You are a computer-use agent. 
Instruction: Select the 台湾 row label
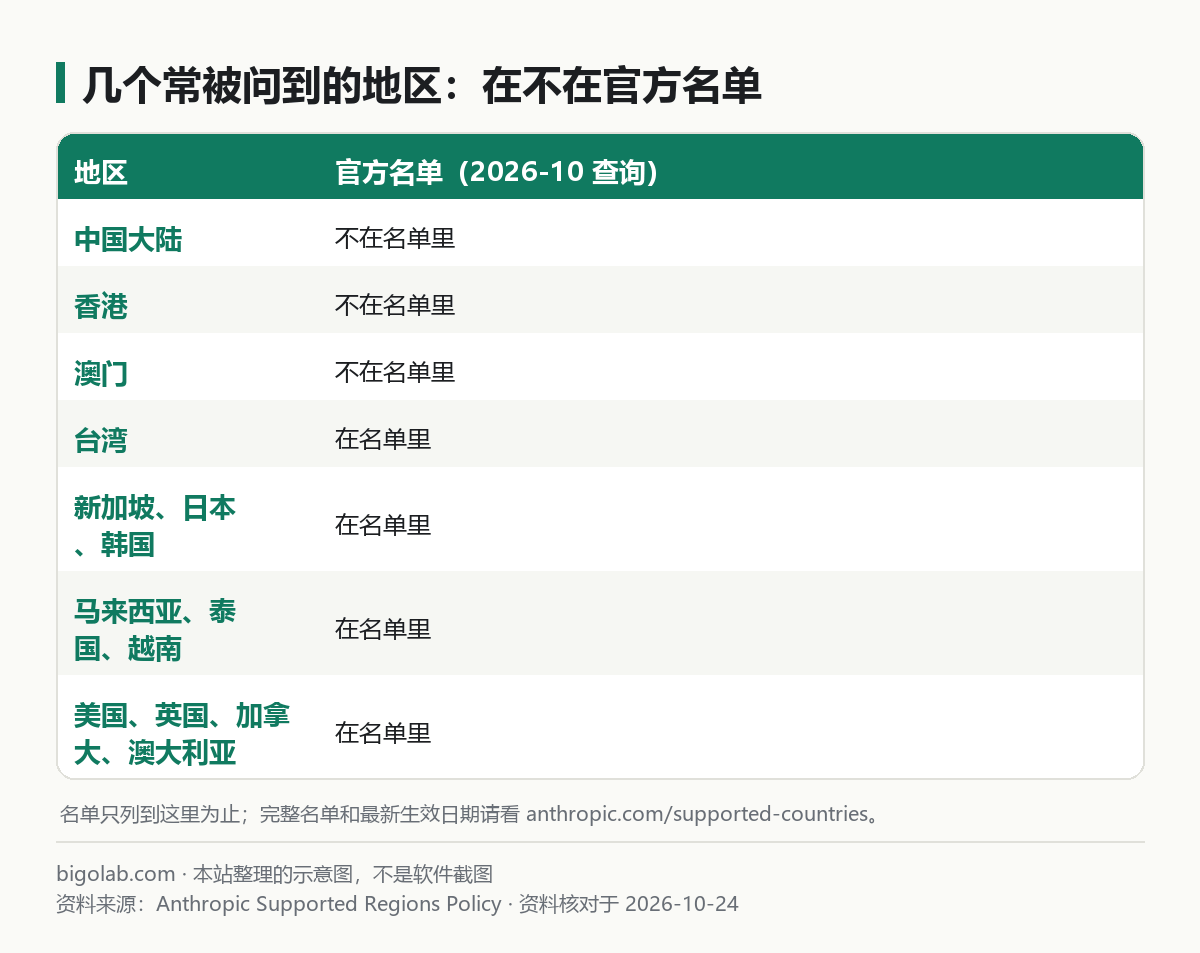coord(101,440)
